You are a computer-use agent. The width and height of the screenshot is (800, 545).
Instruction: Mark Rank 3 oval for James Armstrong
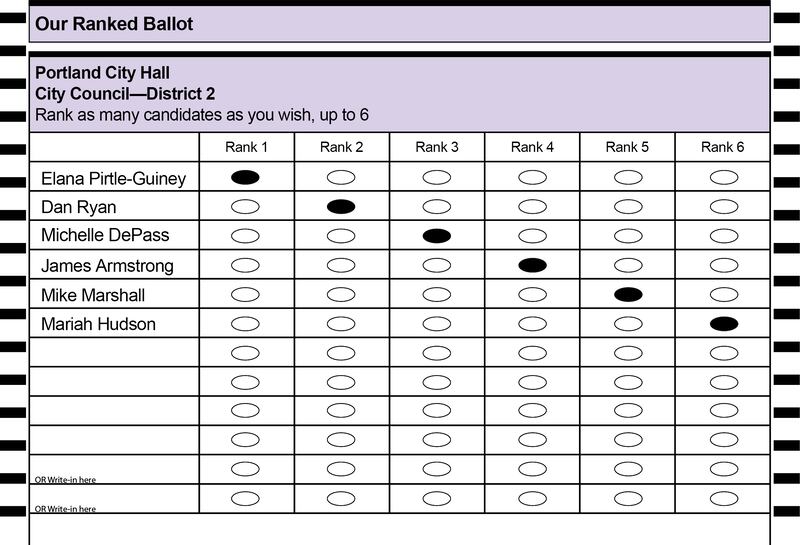point(437,265)
